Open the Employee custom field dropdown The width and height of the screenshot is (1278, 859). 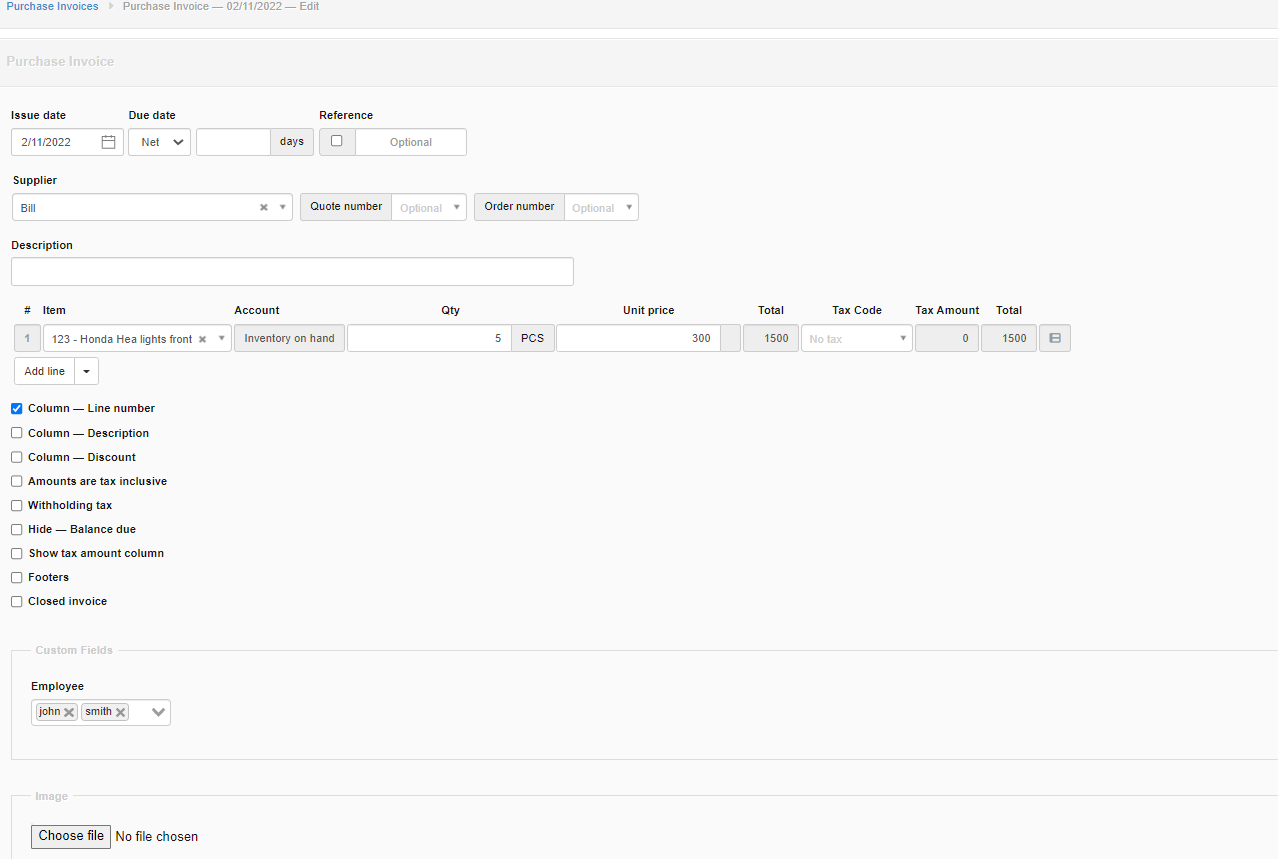point(157,711)
